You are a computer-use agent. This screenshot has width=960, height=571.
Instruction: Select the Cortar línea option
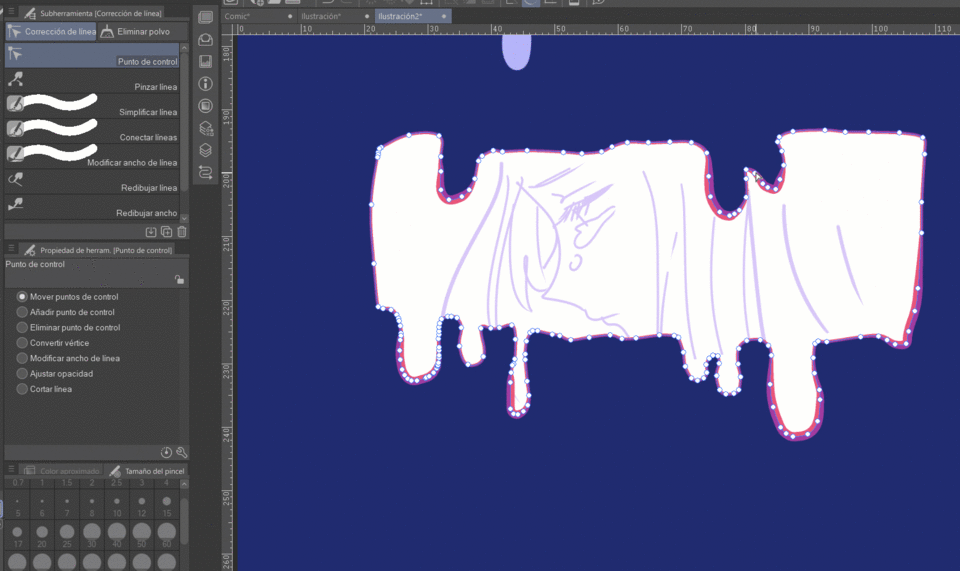44,389
